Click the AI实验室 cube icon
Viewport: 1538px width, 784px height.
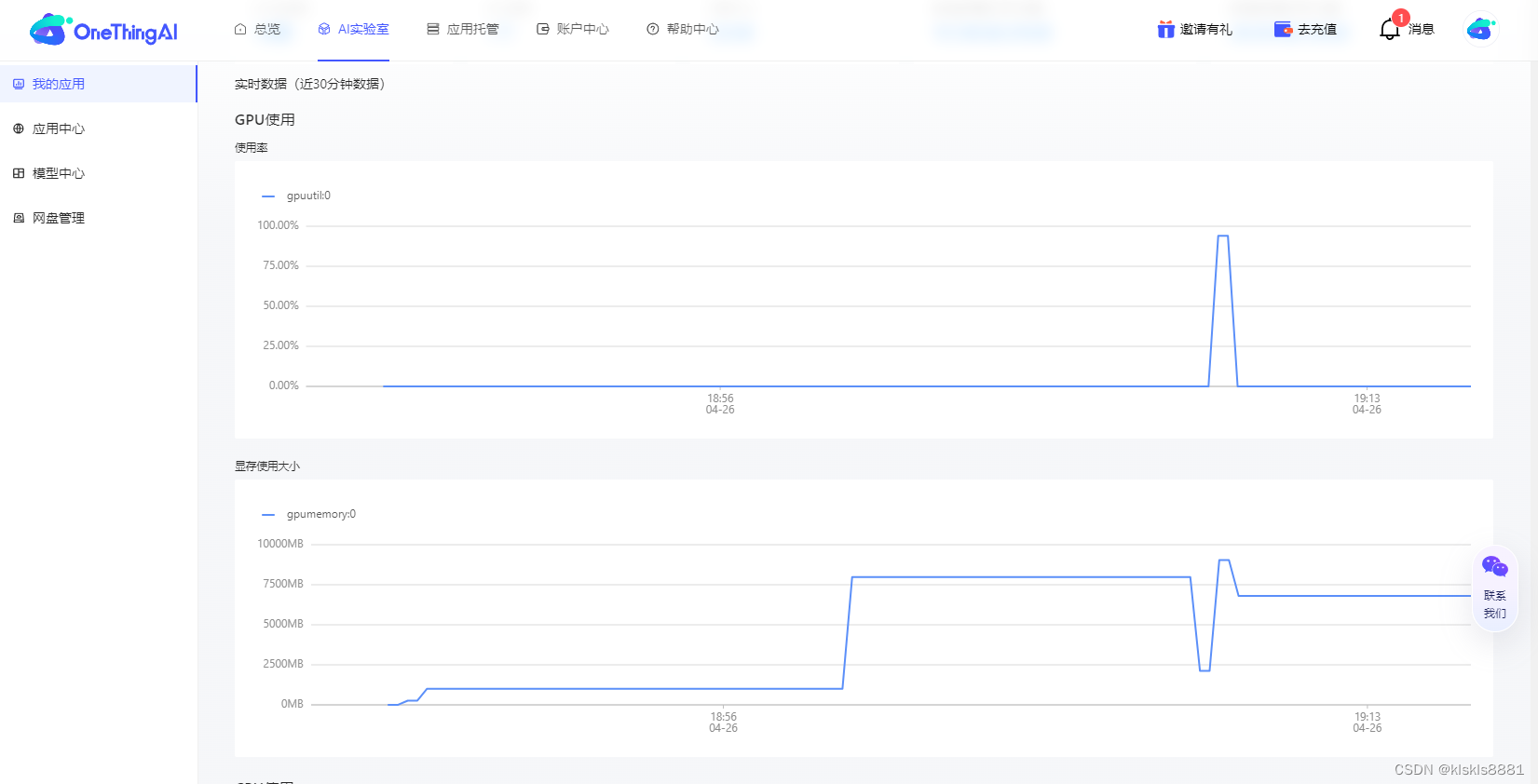coord(324,29)
